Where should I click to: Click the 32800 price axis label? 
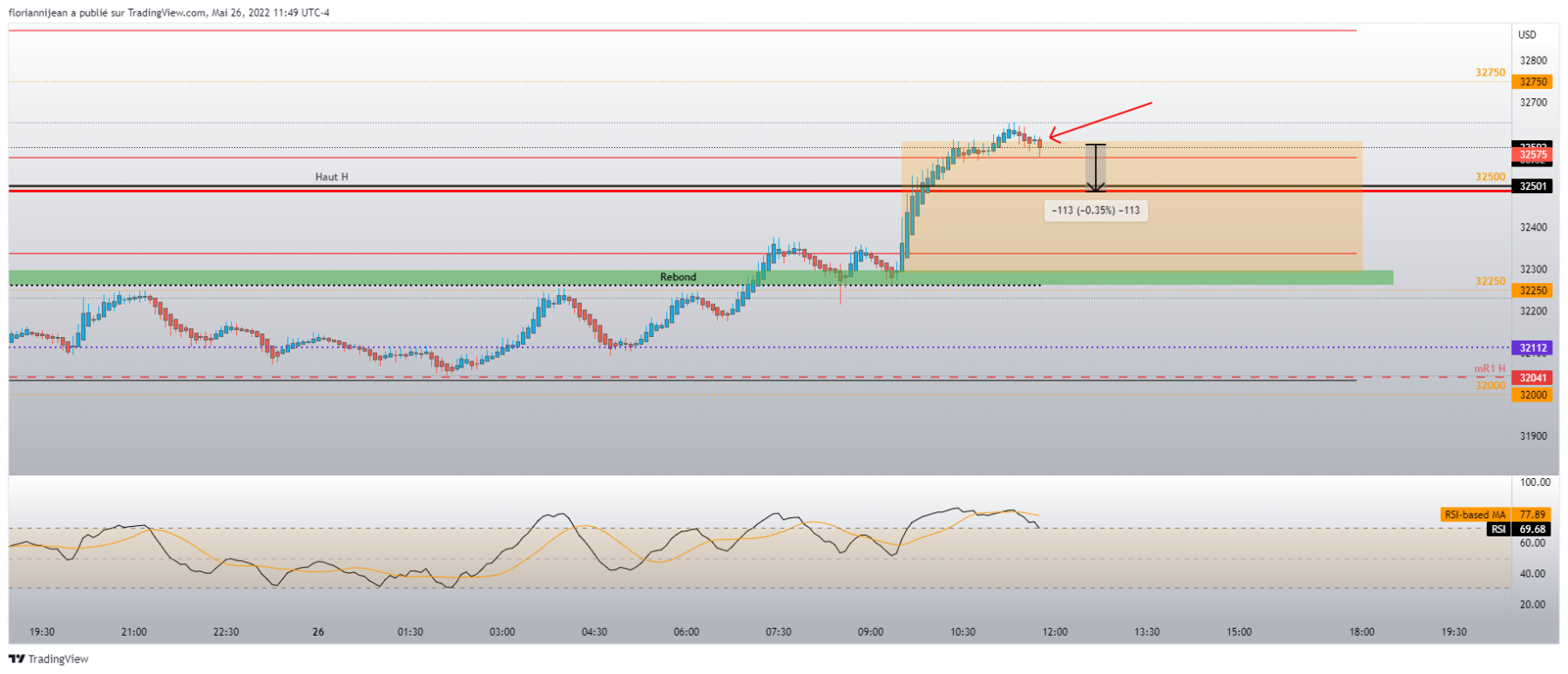click(1533, 61)
